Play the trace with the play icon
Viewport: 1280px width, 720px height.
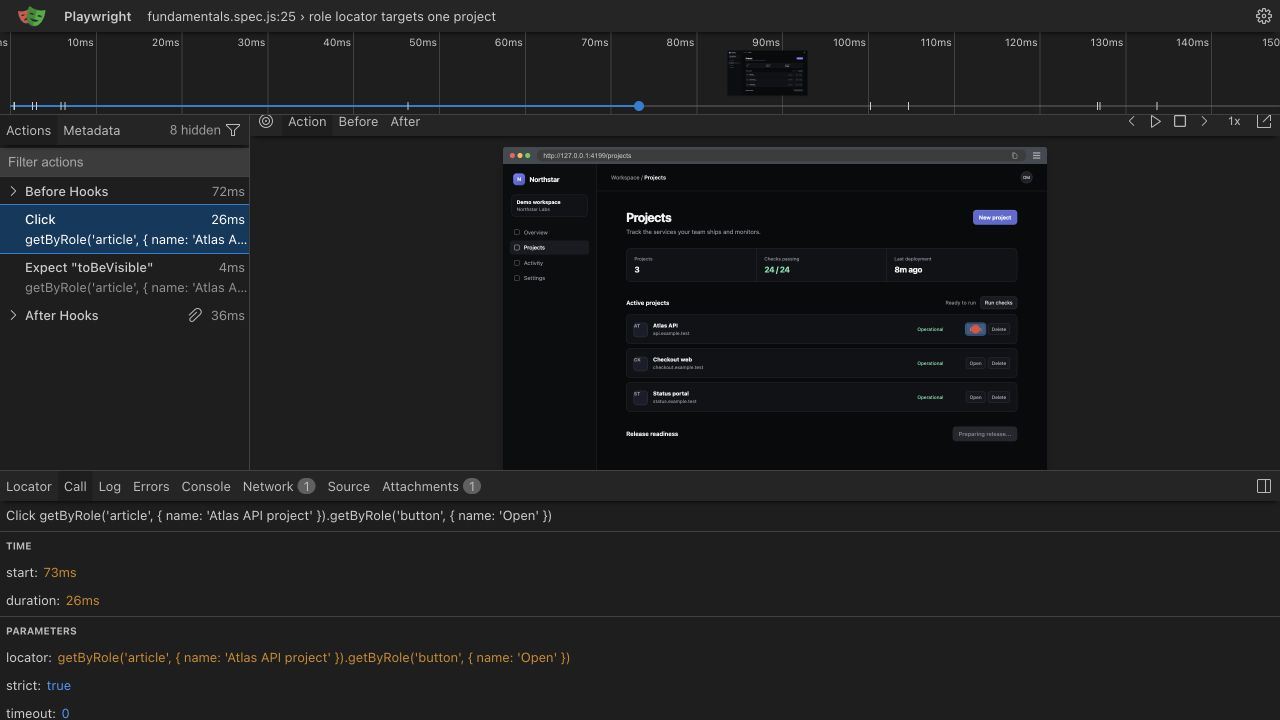1155,121
